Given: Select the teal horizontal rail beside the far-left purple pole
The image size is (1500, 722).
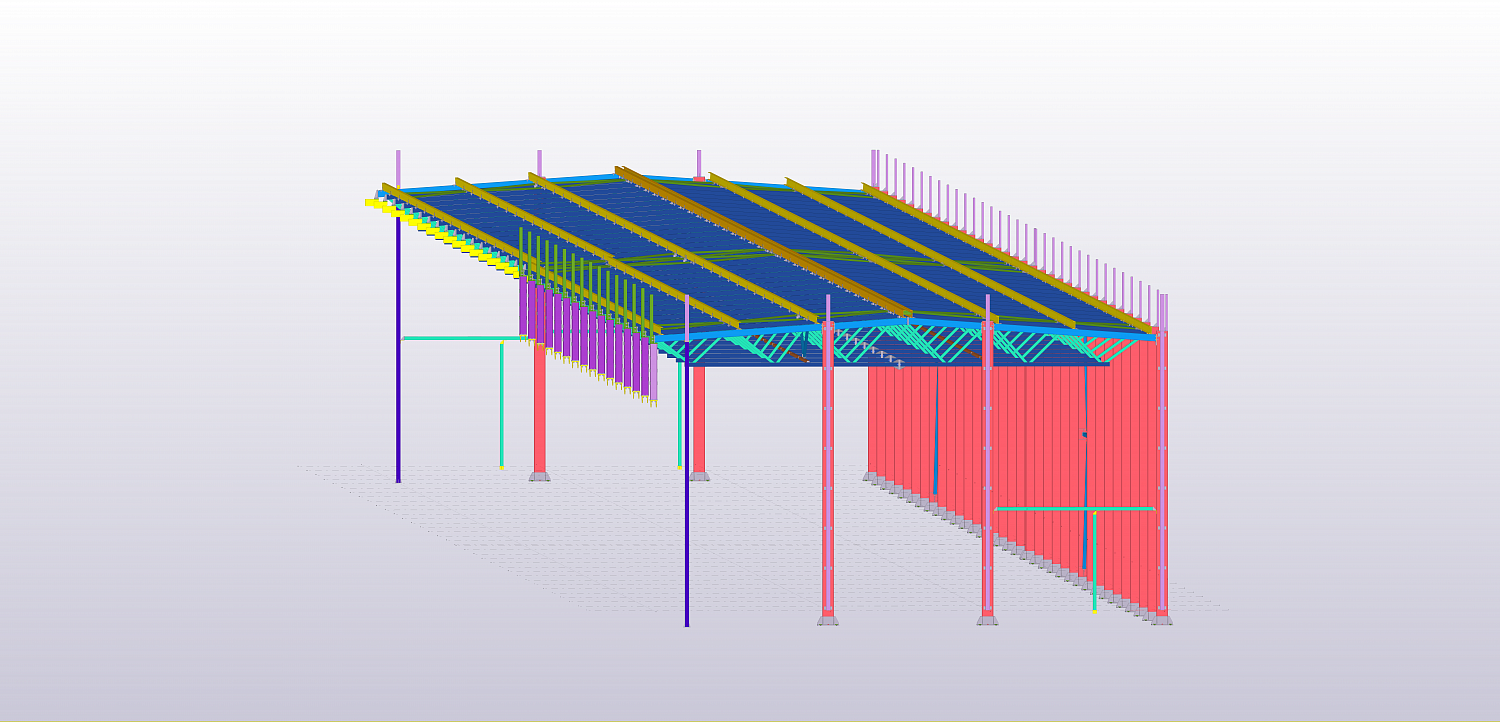Looking at the screenshot, I should [x=464, y=338].
